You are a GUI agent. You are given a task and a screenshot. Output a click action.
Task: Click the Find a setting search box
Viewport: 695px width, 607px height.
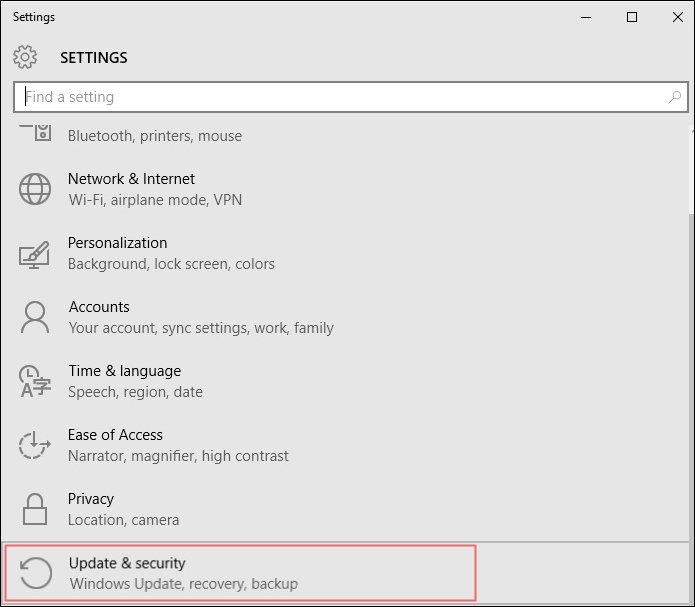(340, 97)
